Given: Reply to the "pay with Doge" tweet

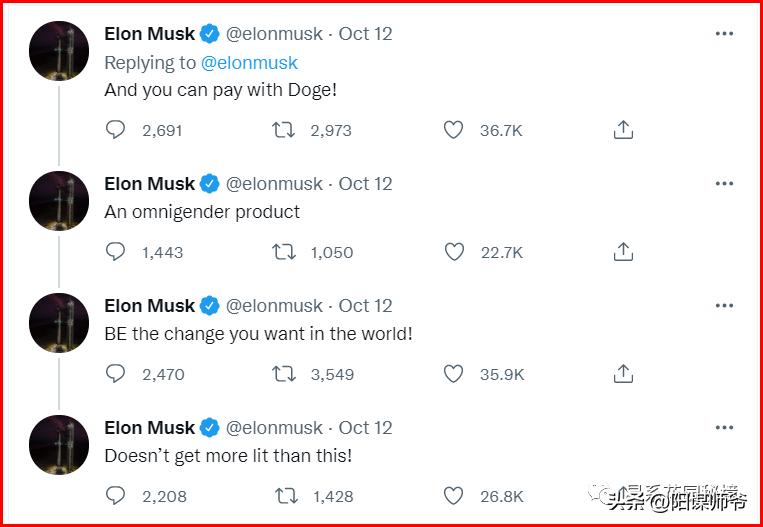Looking at the screenshot, I should [116, 130].
